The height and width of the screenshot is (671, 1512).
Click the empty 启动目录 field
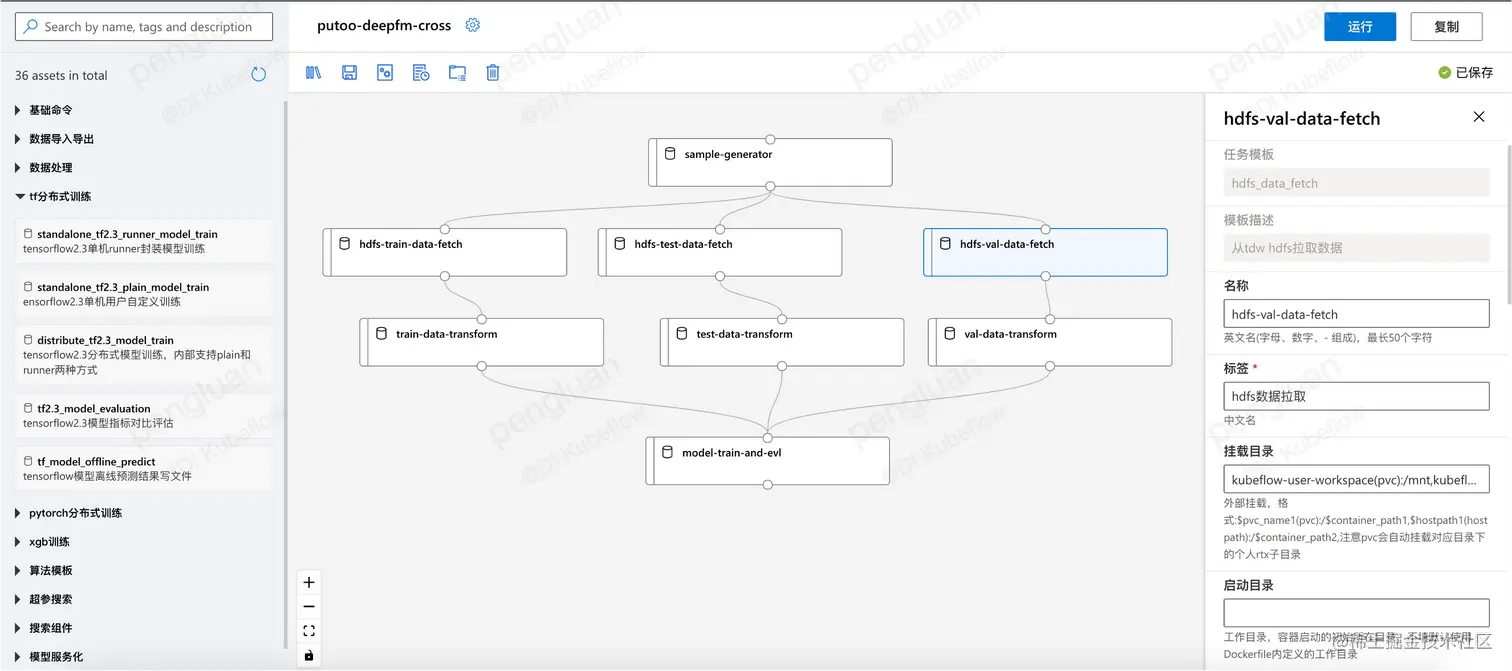[1356, 613]
